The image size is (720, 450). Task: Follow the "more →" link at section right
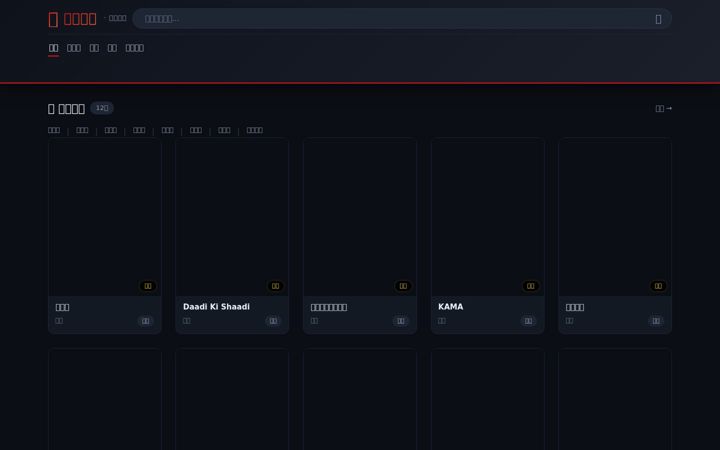[x=664, y=108]
